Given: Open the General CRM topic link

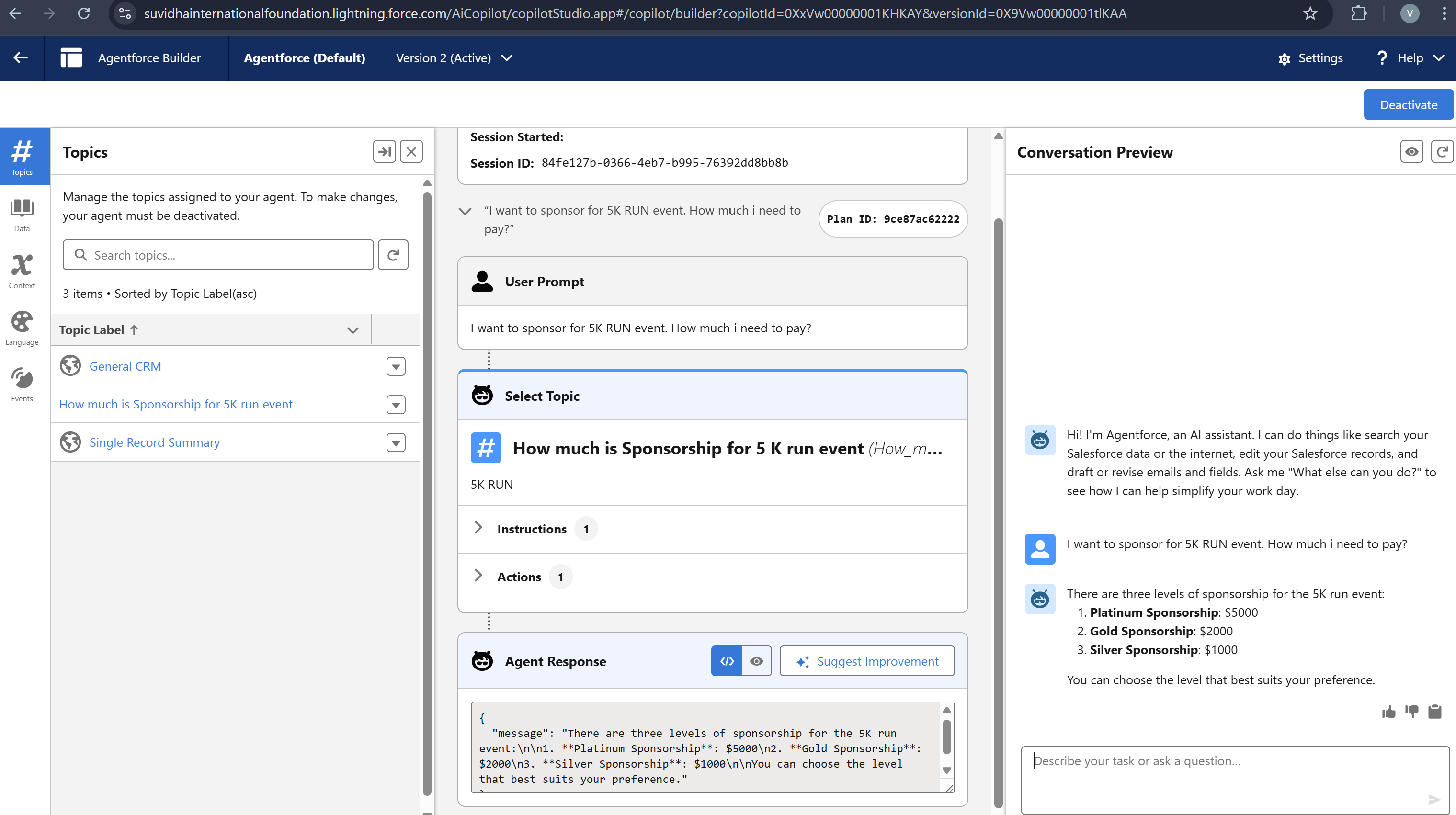Looking at the screenshot, I should 125,366.
